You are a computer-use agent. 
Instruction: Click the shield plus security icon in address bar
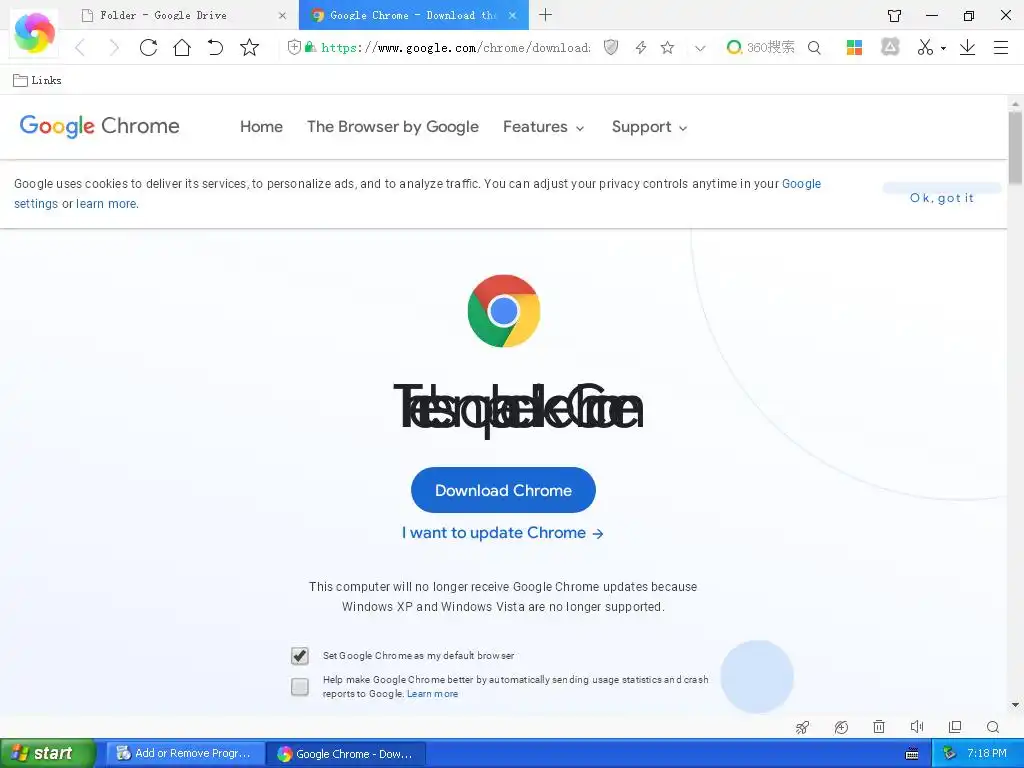[x=295, y=47]
